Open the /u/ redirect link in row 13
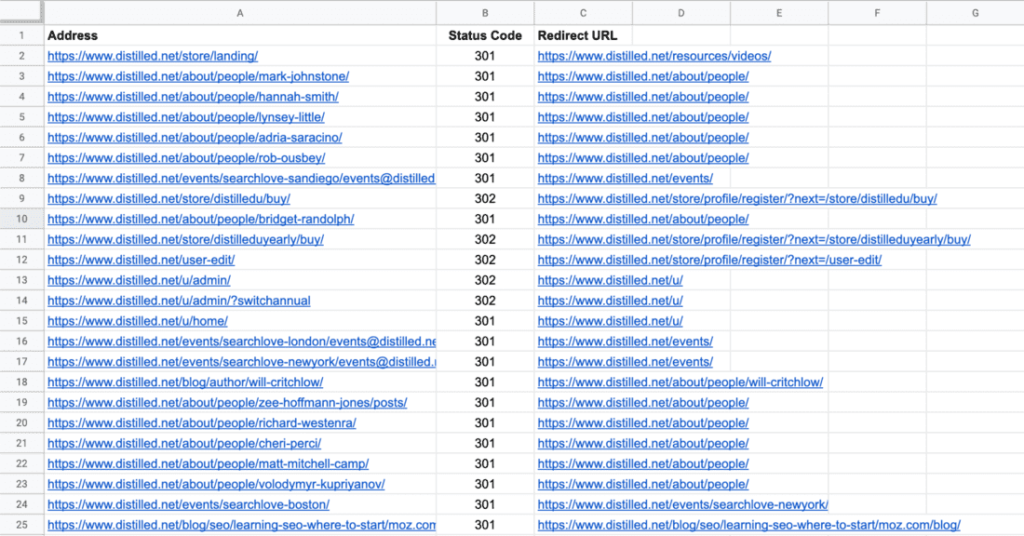1024x536 pixels. coord(610,280)
